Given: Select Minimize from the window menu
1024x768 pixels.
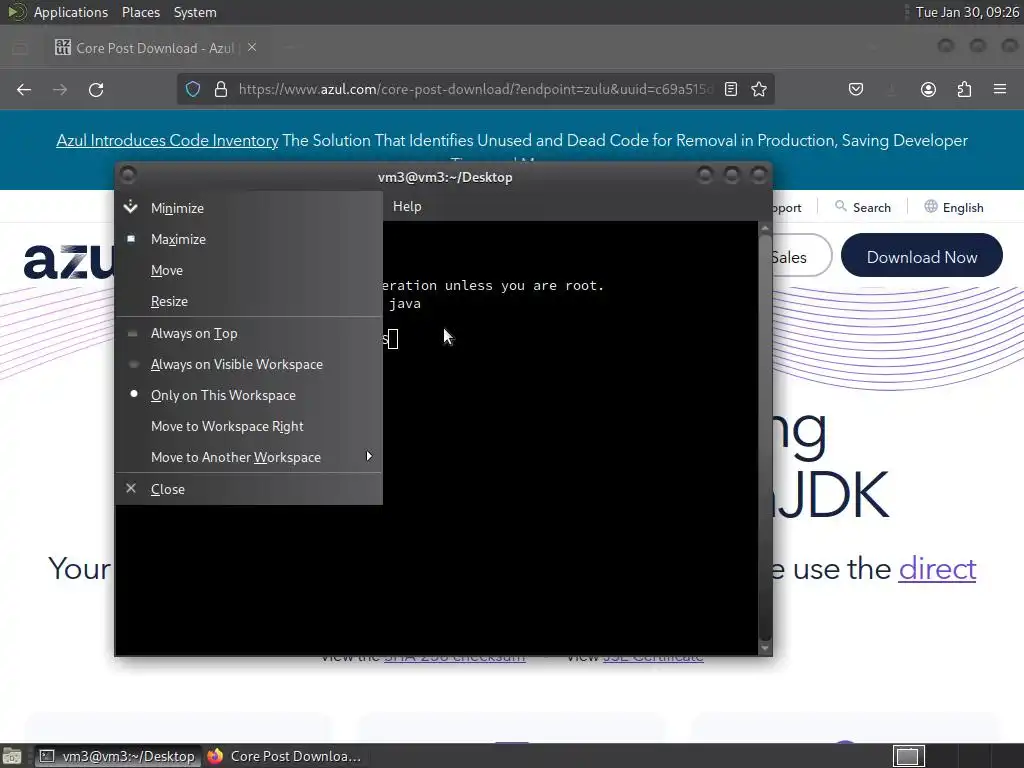Looking at the screenshot, I should 248,208.
